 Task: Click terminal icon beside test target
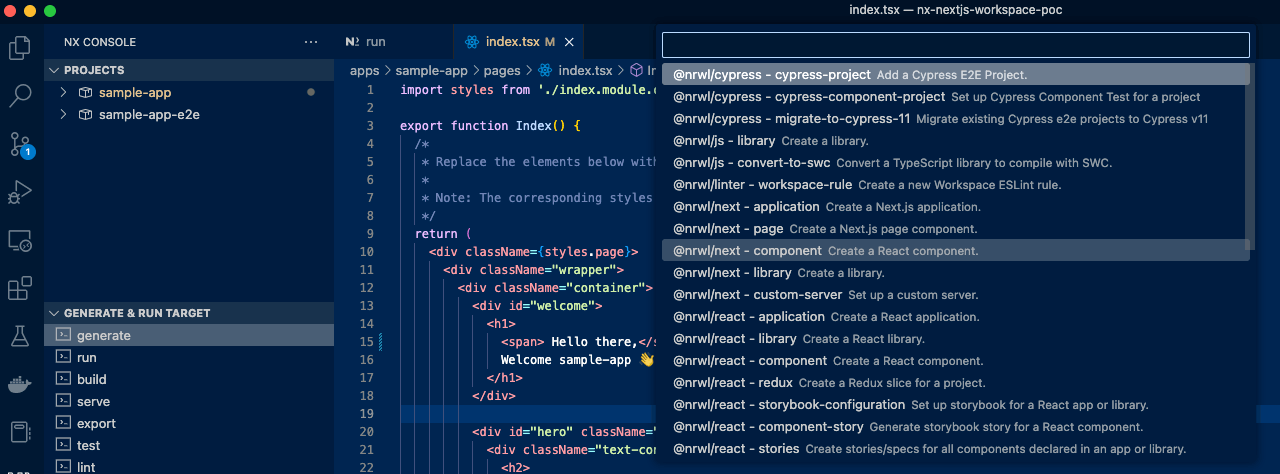pyautogui.click(x=63, y=446)
